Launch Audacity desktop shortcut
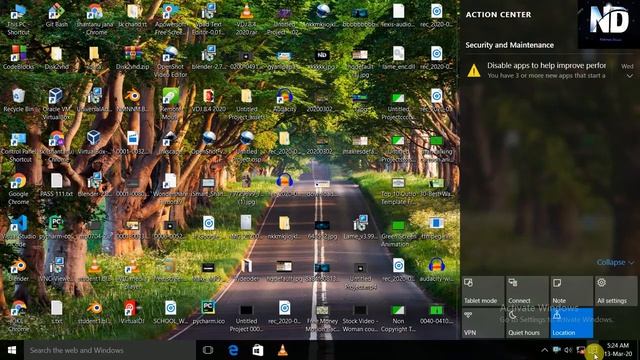 (284, 100)
